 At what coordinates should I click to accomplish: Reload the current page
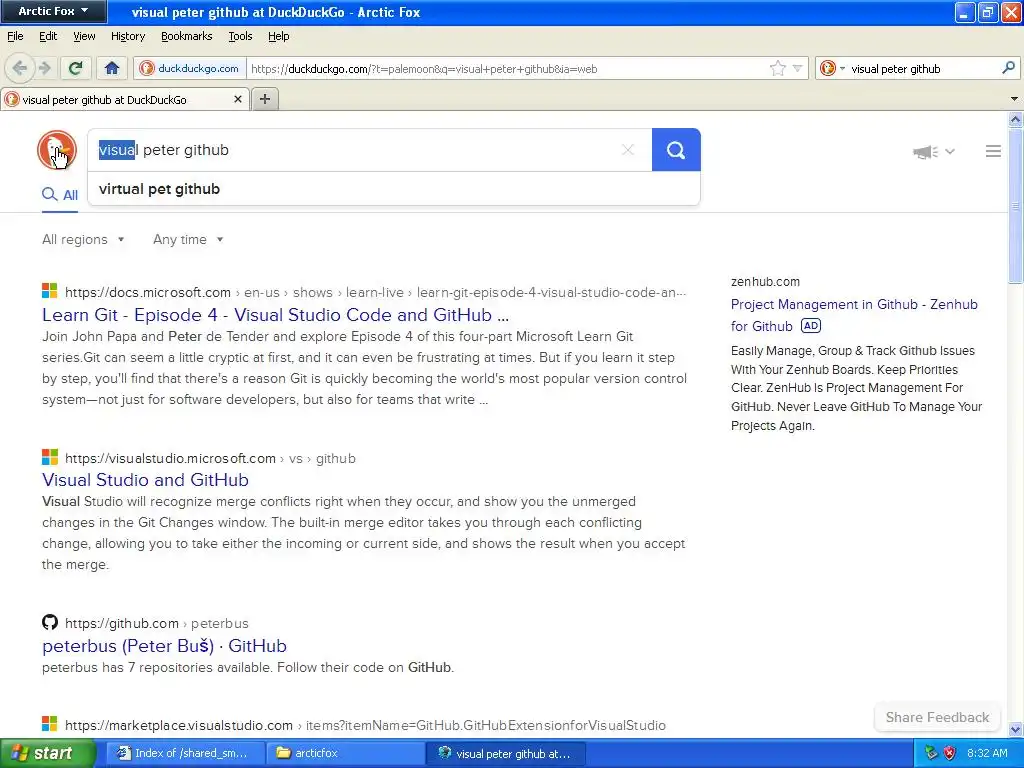pos(75,68)
